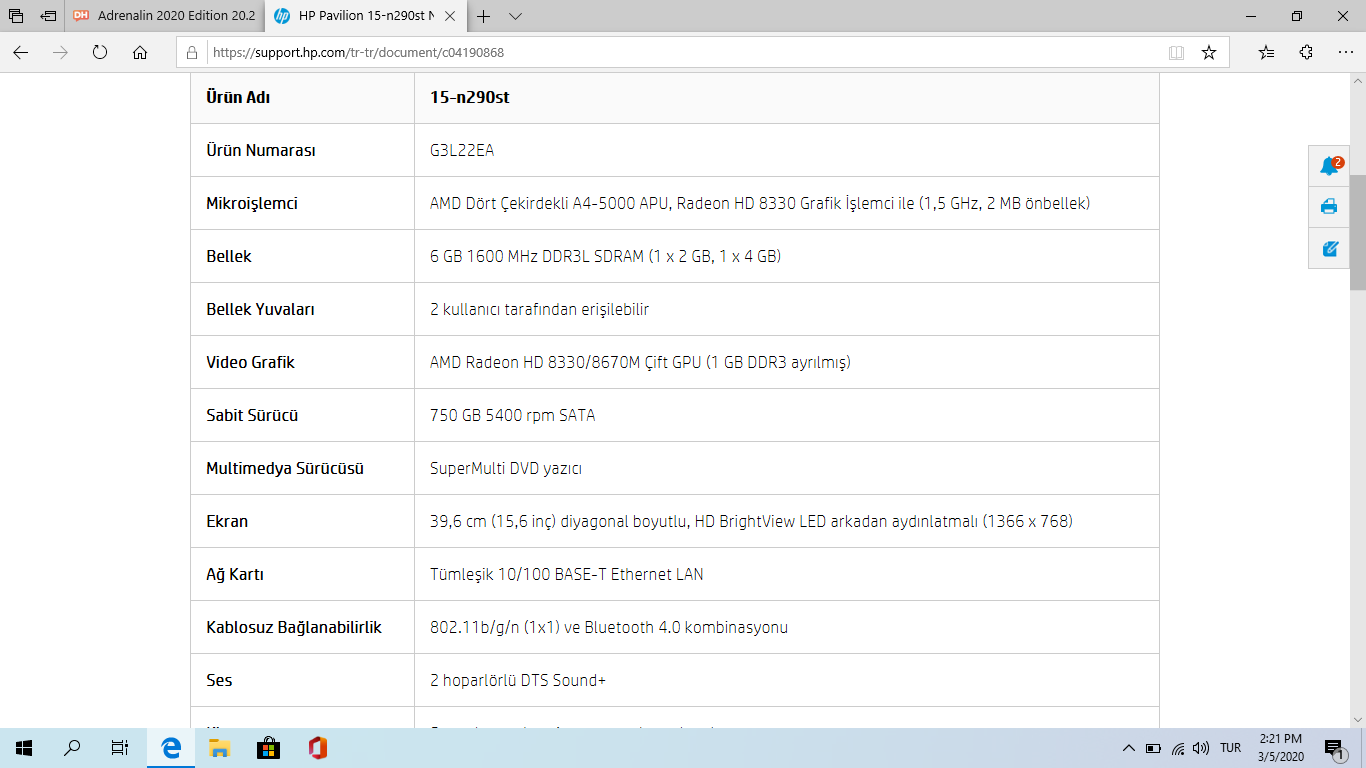Switch to Adrenalin 2020 Edition tab
Image resolution: width=1366 pixels, height=768 pixels.
[165, 16]
